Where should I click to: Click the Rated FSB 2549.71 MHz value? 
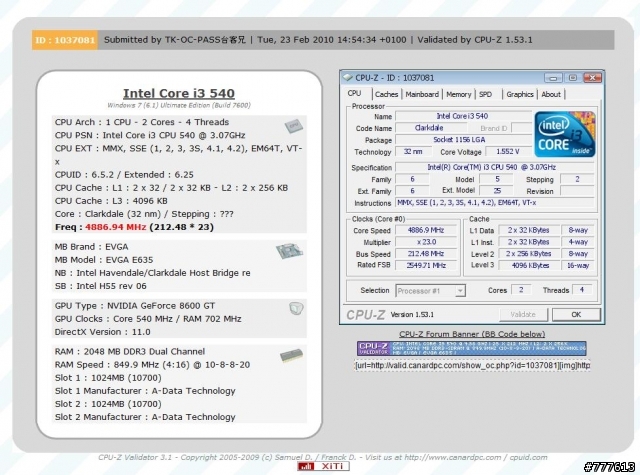(426, 265)
